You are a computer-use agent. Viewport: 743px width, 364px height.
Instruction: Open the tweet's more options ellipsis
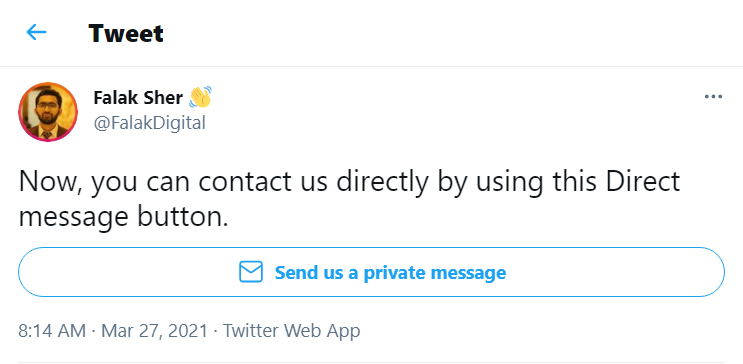coord(713,97)
